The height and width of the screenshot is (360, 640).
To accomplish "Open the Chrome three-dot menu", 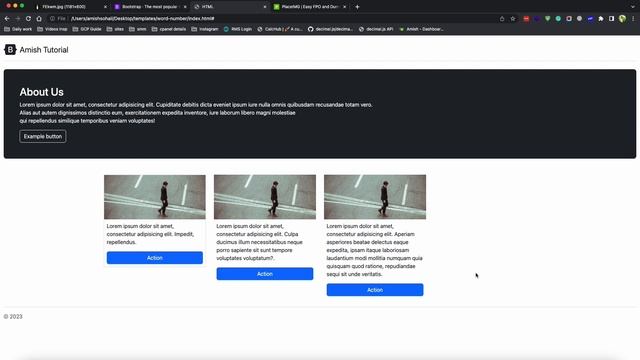I will 633,18.
